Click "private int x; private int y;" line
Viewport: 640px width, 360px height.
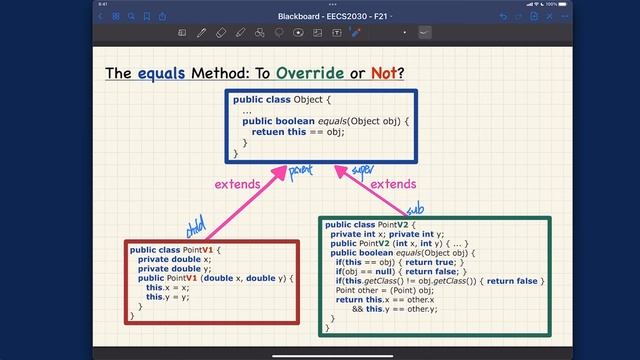coord(387,234)
